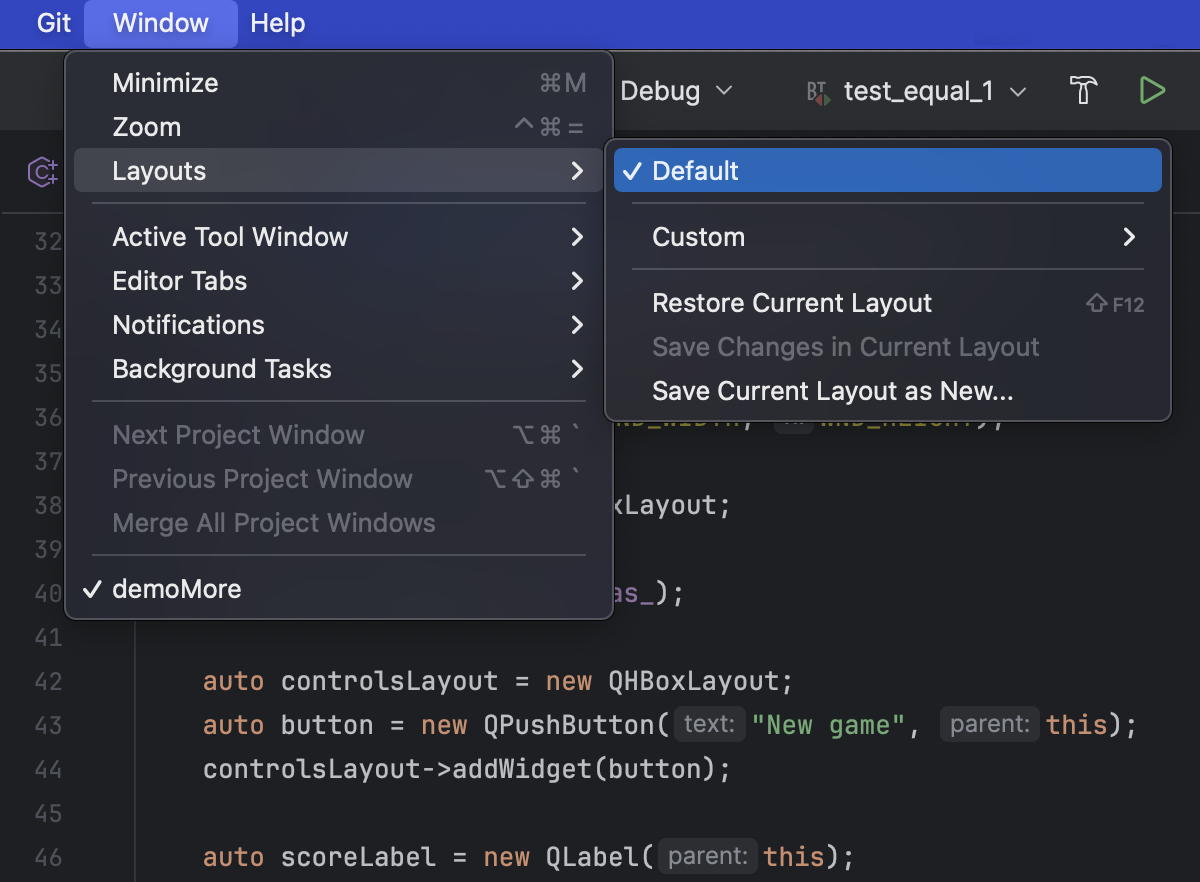Open the Debug build profile dropdown
Viewport: 1200px width, 882px height.
click(x=676, y=91)
